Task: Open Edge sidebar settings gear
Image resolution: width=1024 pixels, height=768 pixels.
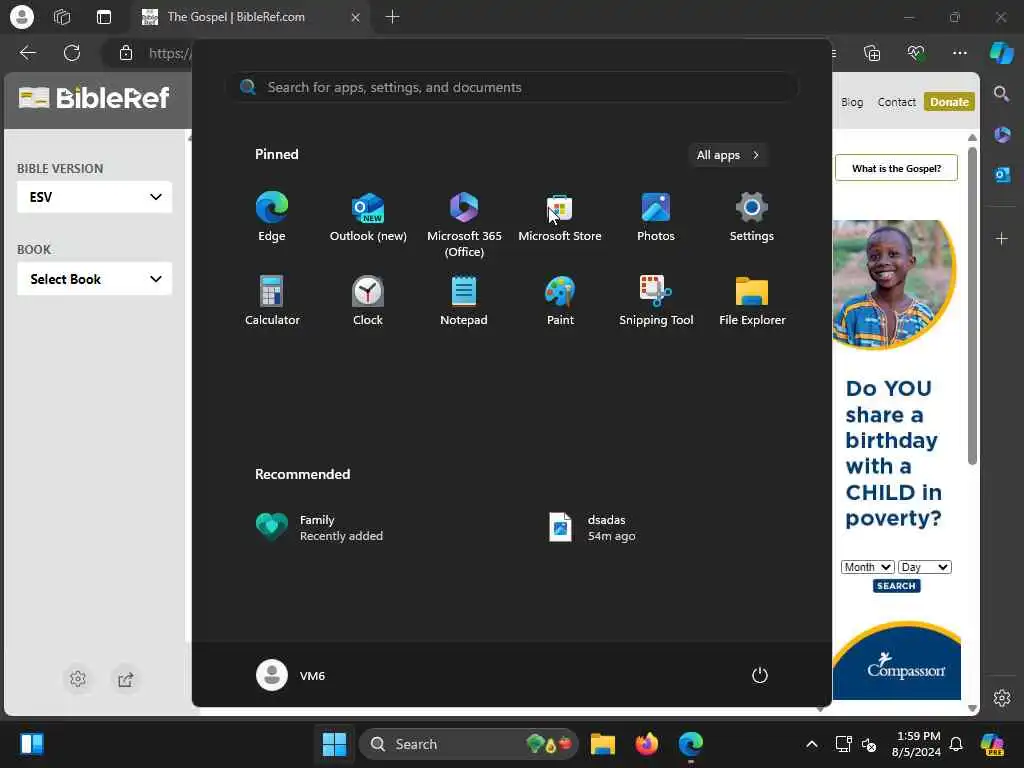Action: coord(1002,698)
